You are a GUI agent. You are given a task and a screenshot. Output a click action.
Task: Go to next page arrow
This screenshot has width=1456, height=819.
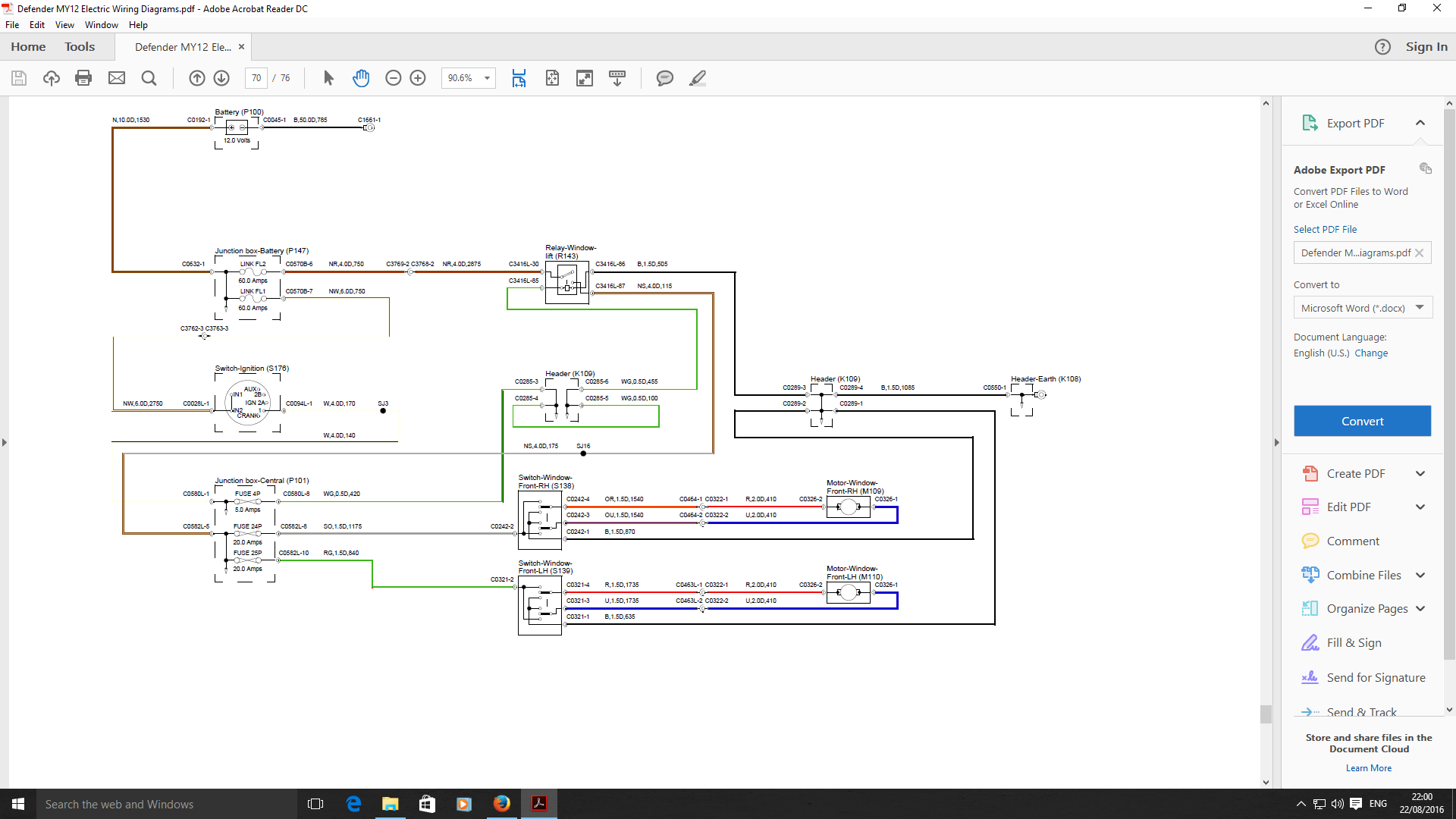[221, 78]
